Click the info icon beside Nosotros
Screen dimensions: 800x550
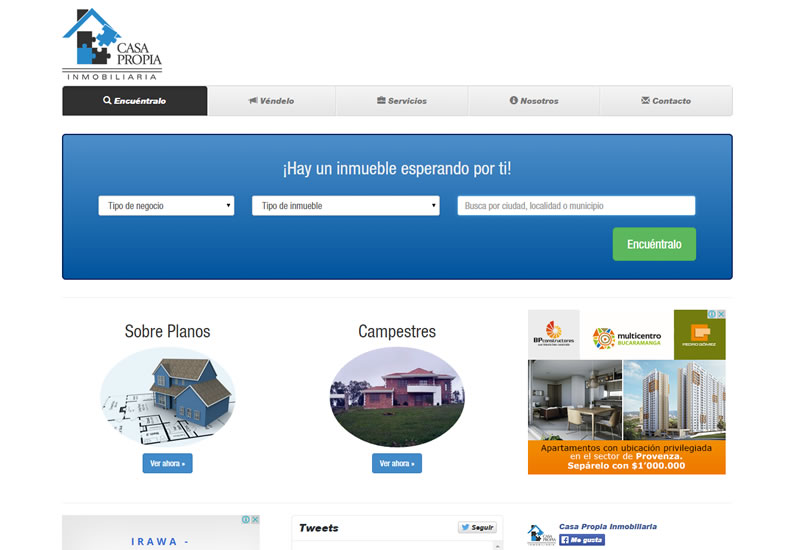[x=514, y=101]
